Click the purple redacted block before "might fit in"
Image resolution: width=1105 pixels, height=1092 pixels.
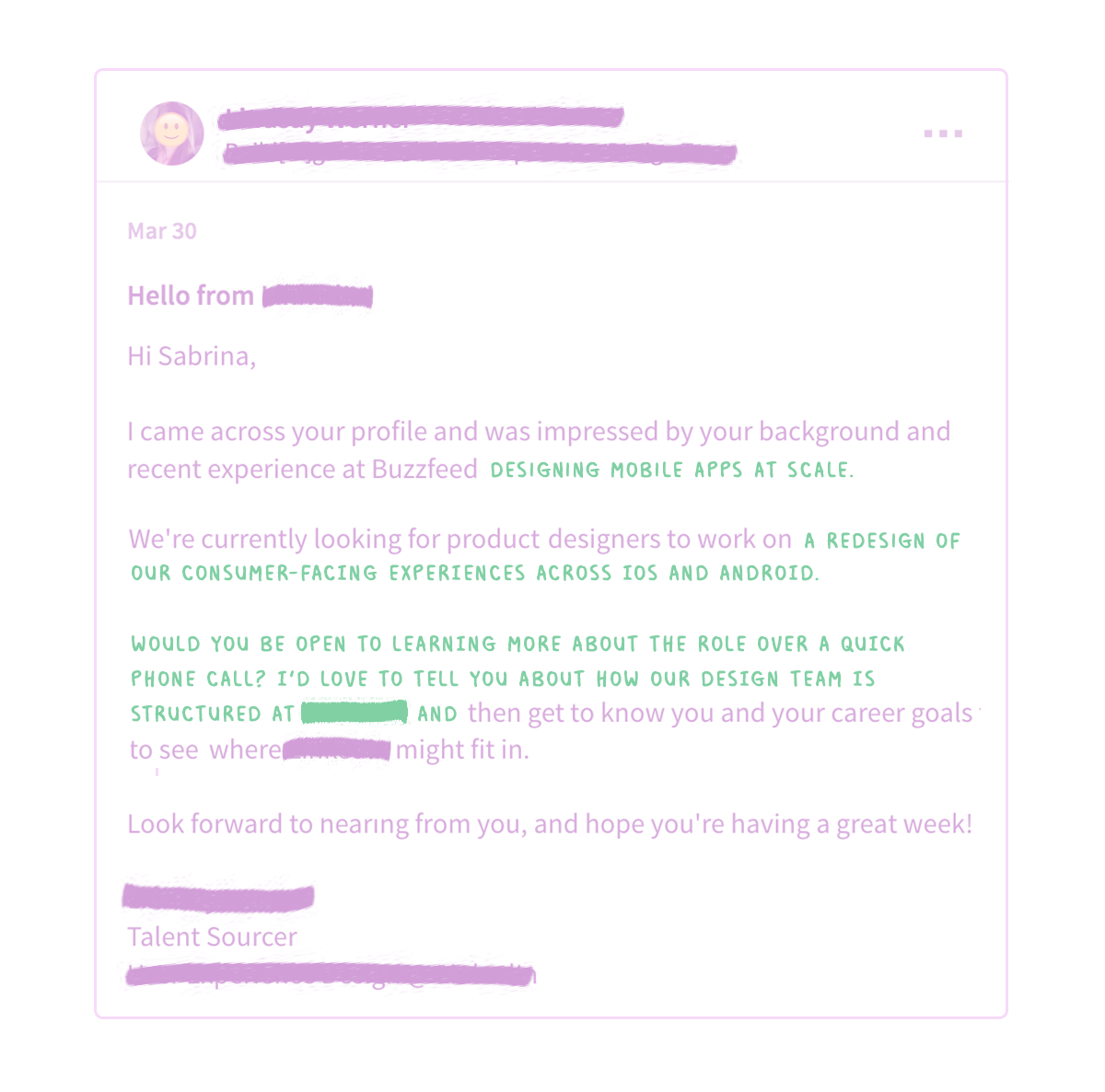337,749
